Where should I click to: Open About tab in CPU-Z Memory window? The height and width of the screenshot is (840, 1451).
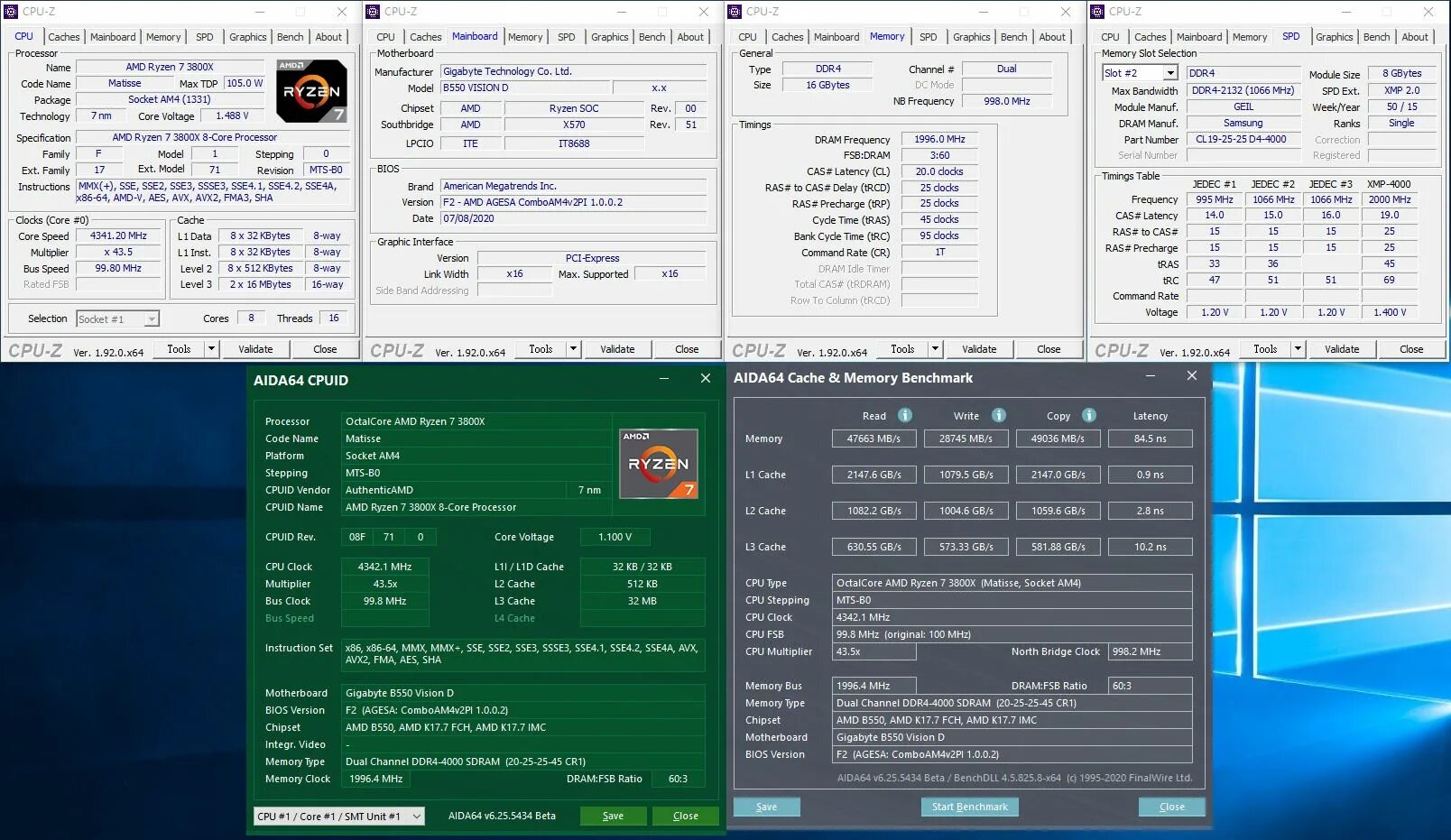point(1052,37)
